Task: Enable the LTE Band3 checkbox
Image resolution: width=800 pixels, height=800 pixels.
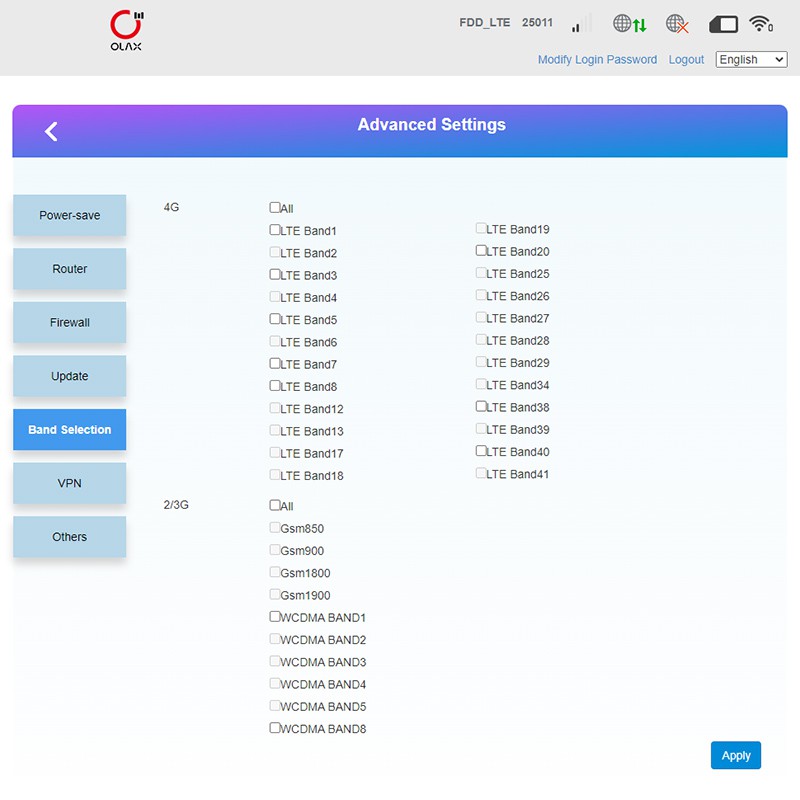Action: click(275, 274)
